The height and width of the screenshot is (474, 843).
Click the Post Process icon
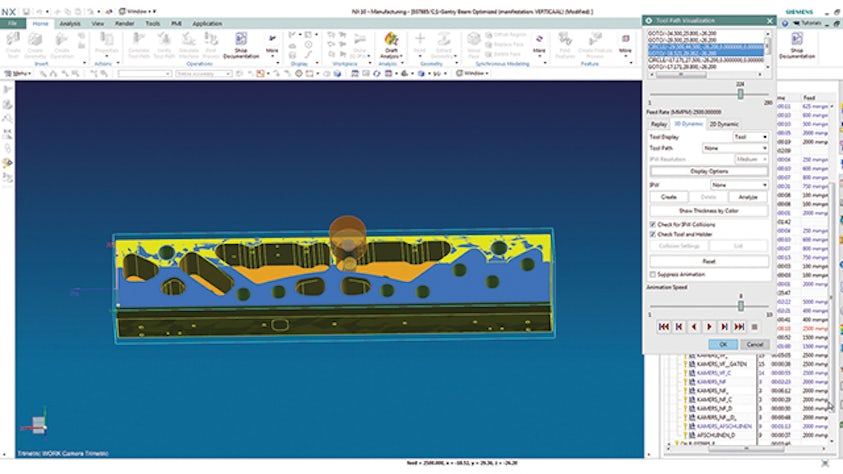coord(211,46)
